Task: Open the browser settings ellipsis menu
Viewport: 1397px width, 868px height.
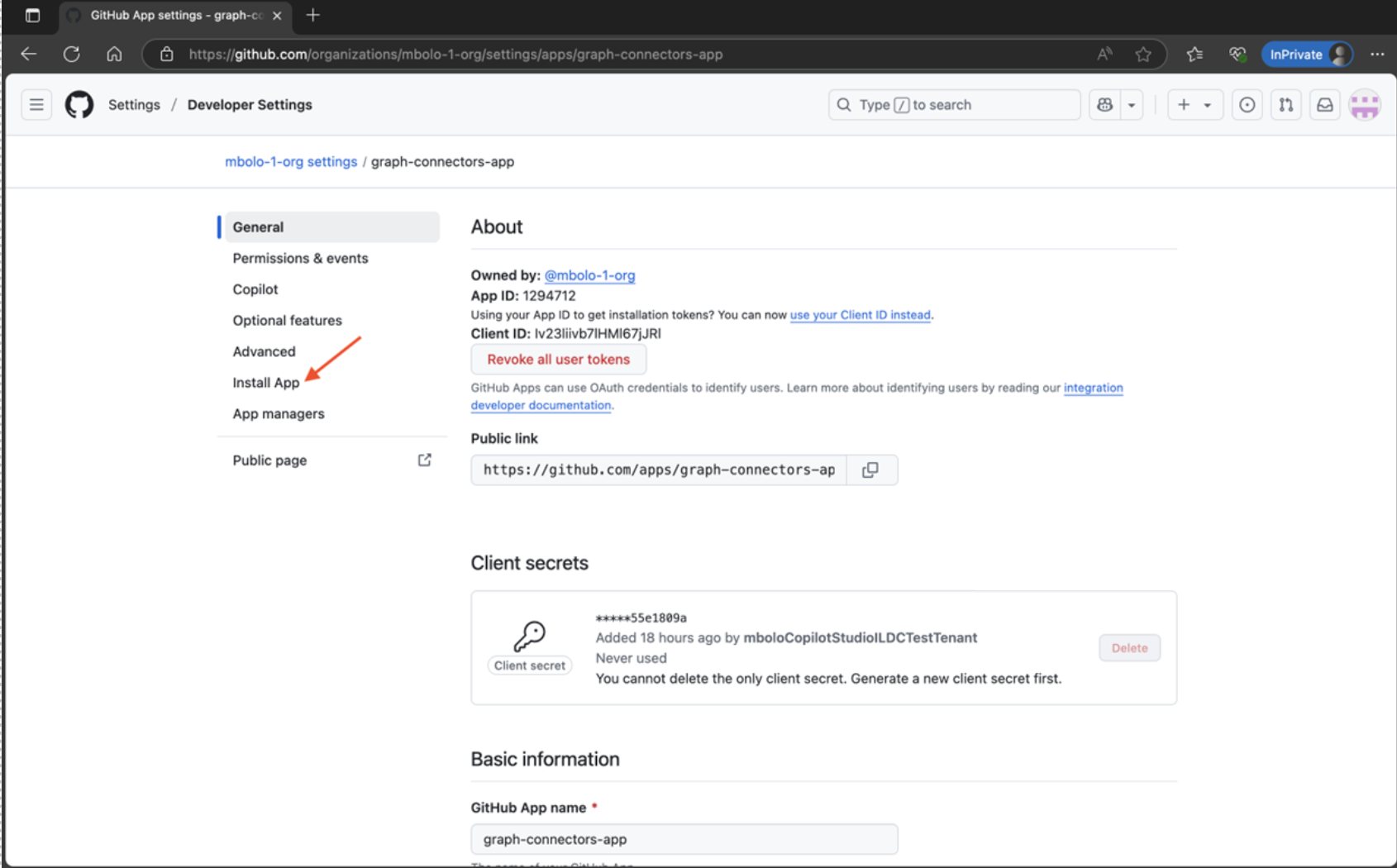Action: (1377, 54)
